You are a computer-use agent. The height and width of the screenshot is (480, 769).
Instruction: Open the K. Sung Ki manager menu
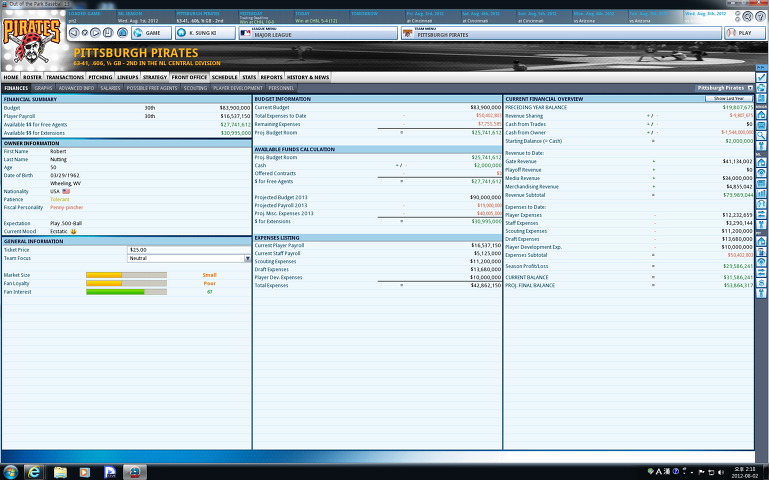[x=205, y=33]
